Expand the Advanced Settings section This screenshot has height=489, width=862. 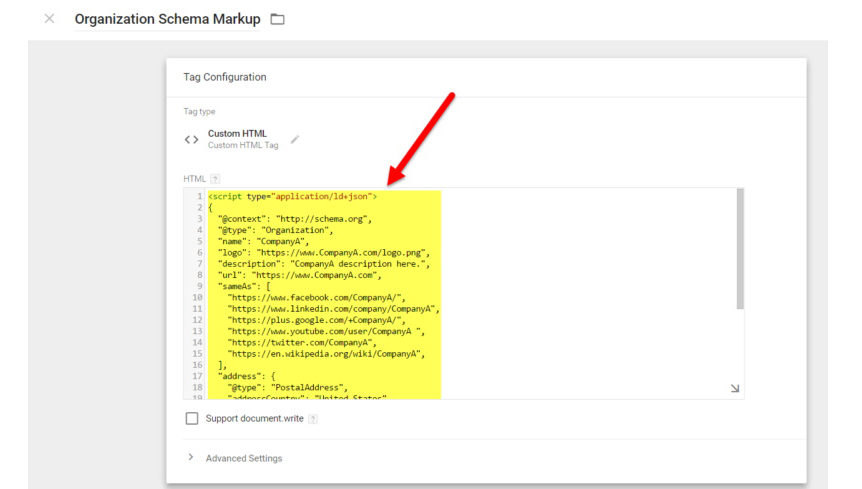(x=191, y=457)
